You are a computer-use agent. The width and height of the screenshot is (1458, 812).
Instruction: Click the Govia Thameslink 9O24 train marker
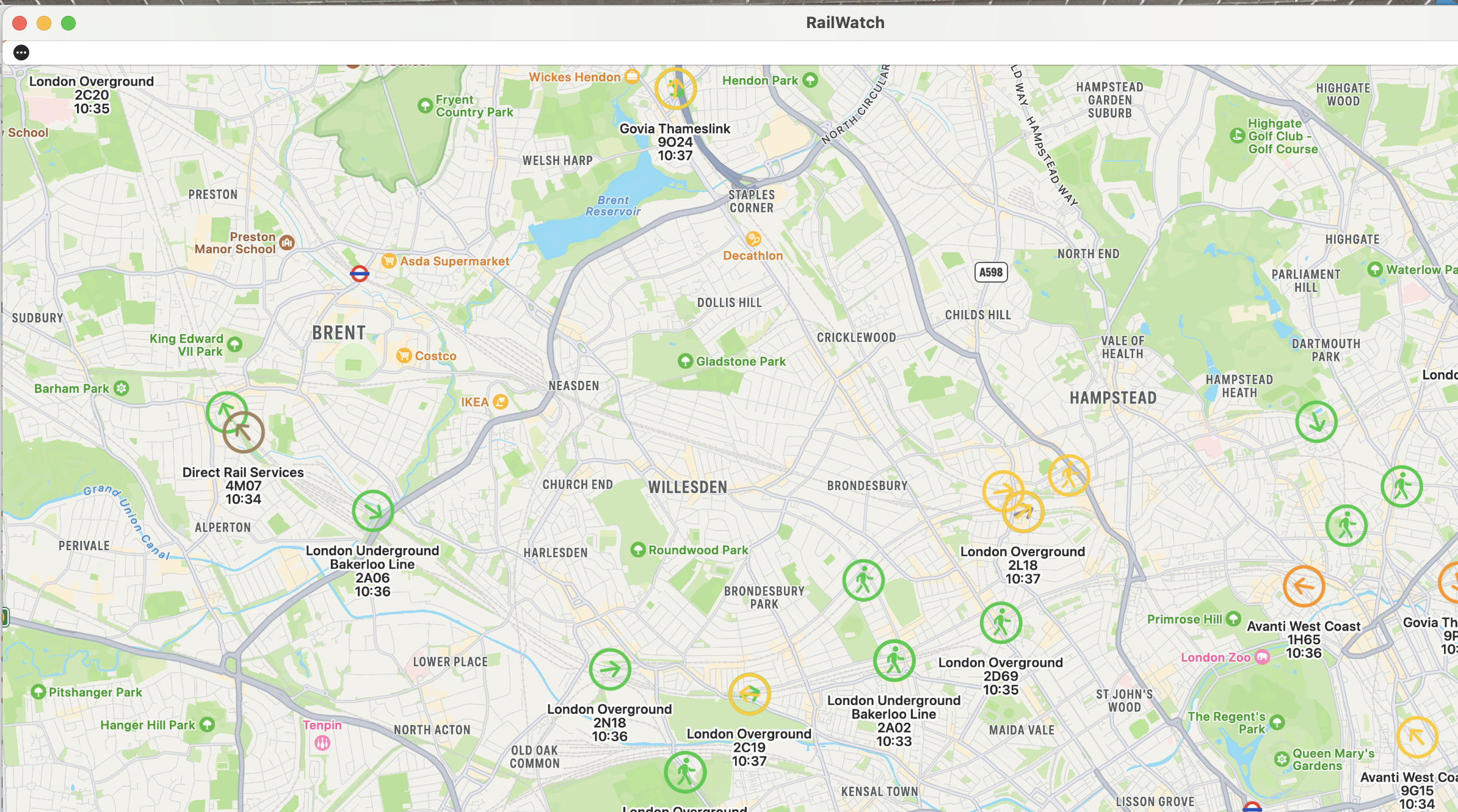(x=675, y=89)
